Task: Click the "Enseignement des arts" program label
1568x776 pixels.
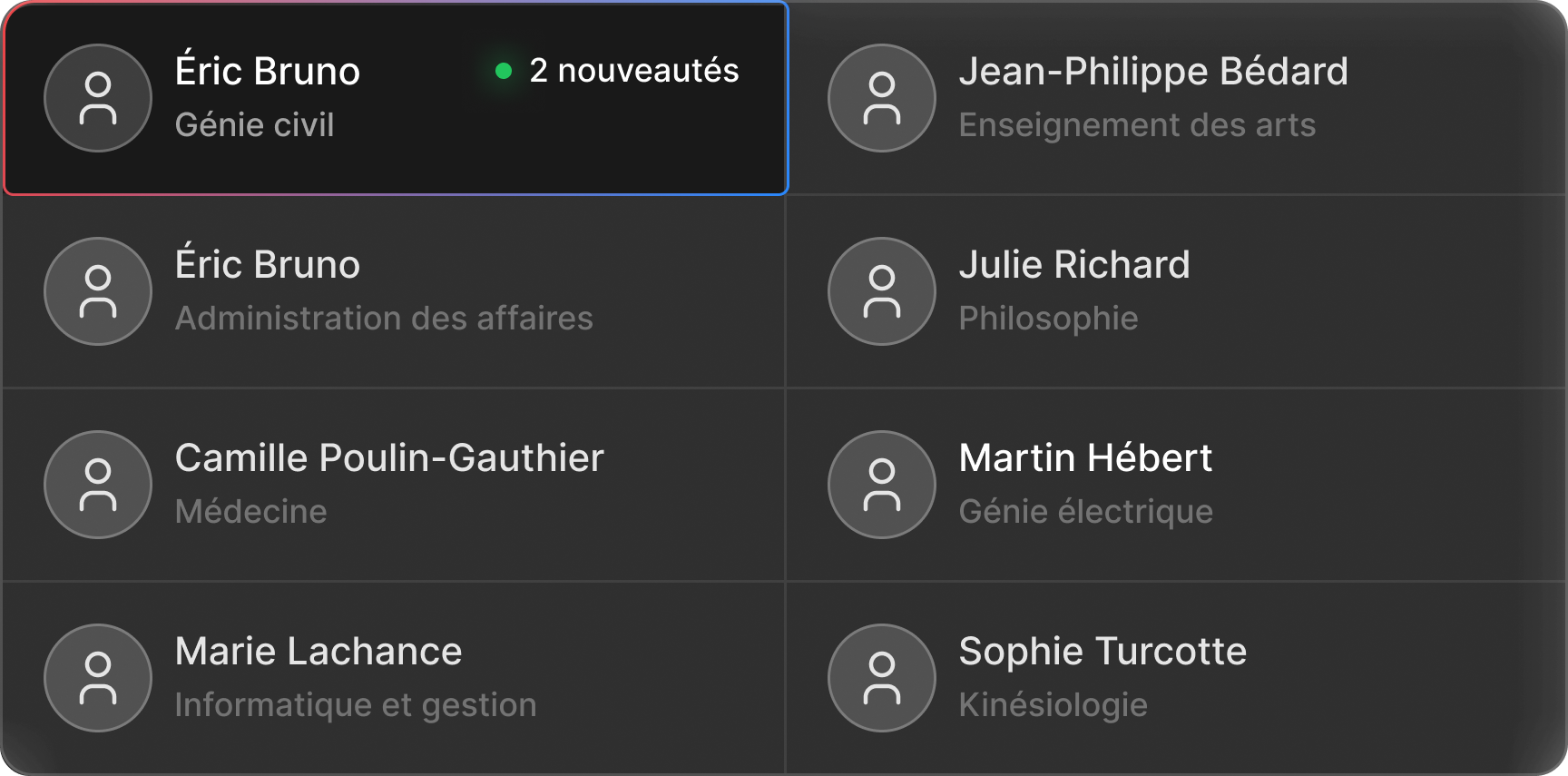Action: (1137, 125)
